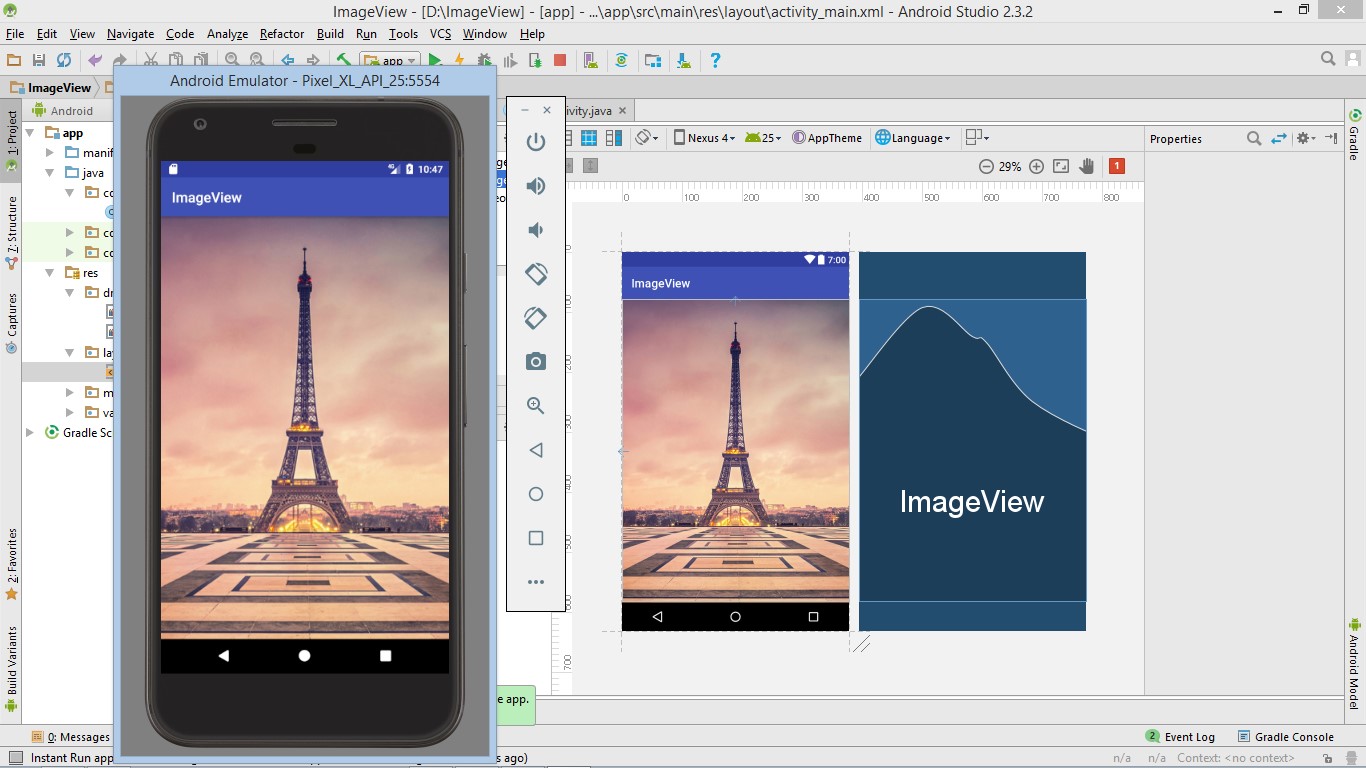Click the red error count indicator

click(x=1117, y=166)
